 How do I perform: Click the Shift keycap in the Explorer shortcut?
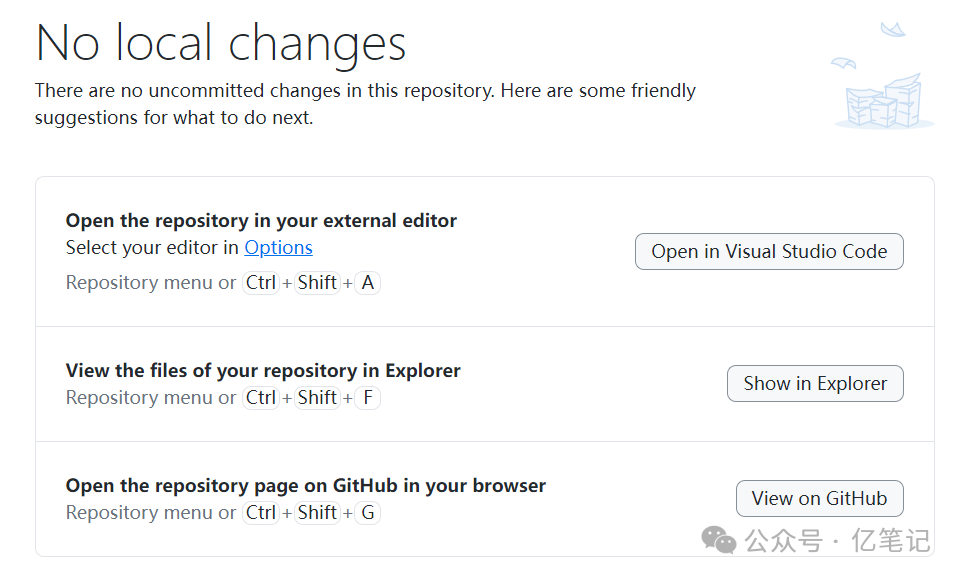[x=316, y=397]
